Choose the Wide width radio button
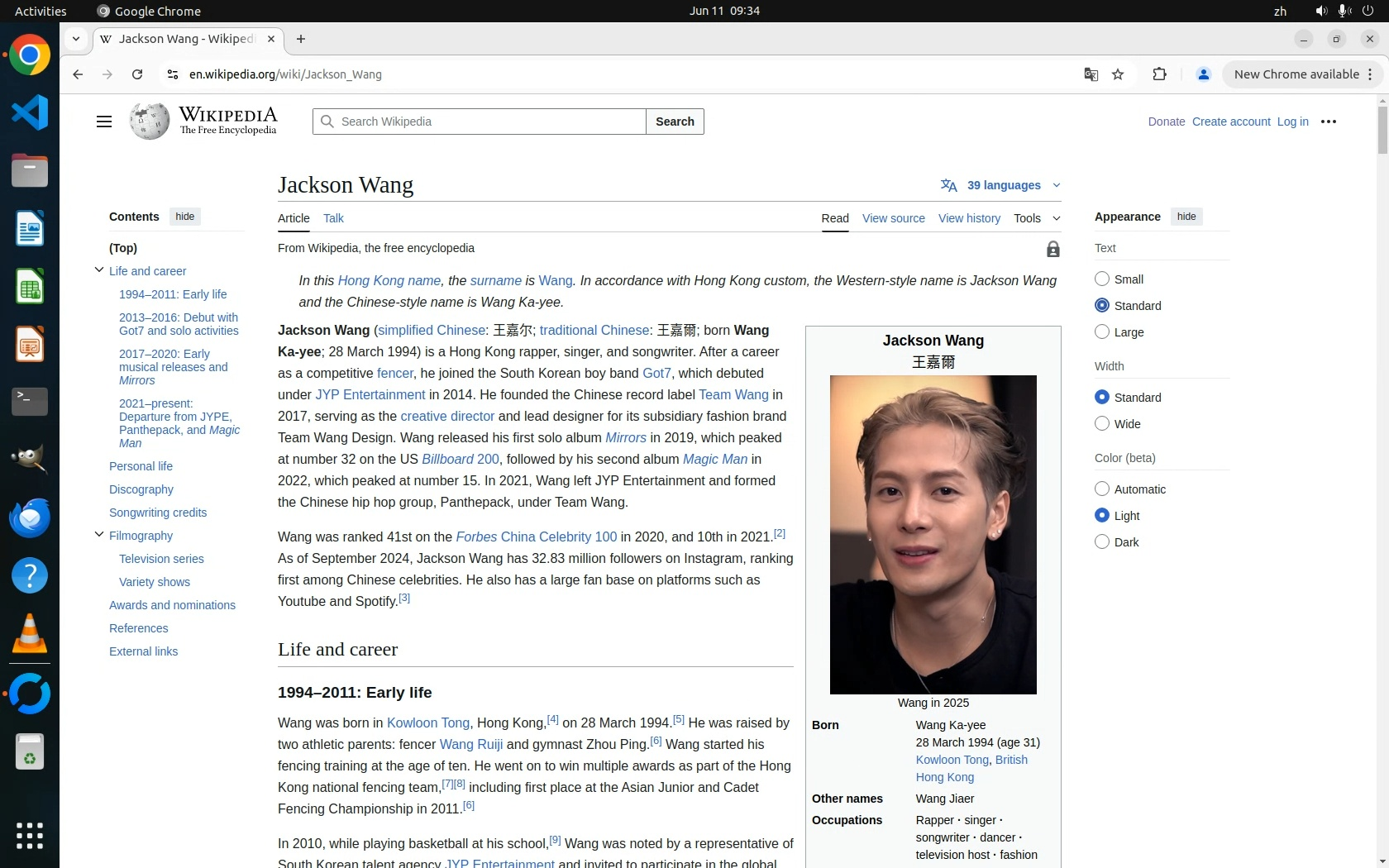Viewport: 1389px width, 868px height. (1102, 424)
